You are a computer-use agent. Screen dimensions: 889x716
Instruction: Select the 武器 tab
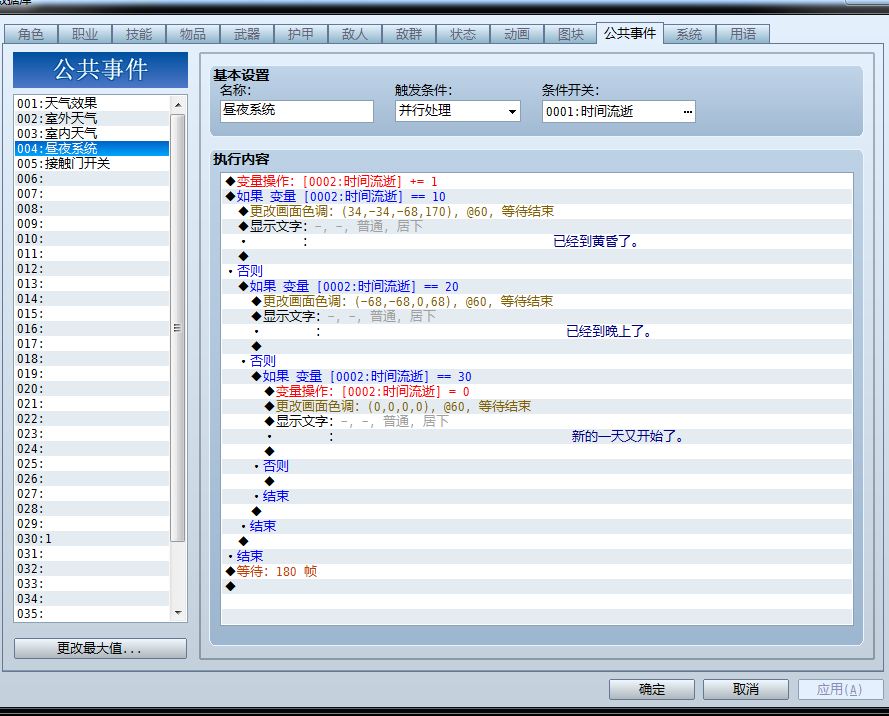coord(247,34)
